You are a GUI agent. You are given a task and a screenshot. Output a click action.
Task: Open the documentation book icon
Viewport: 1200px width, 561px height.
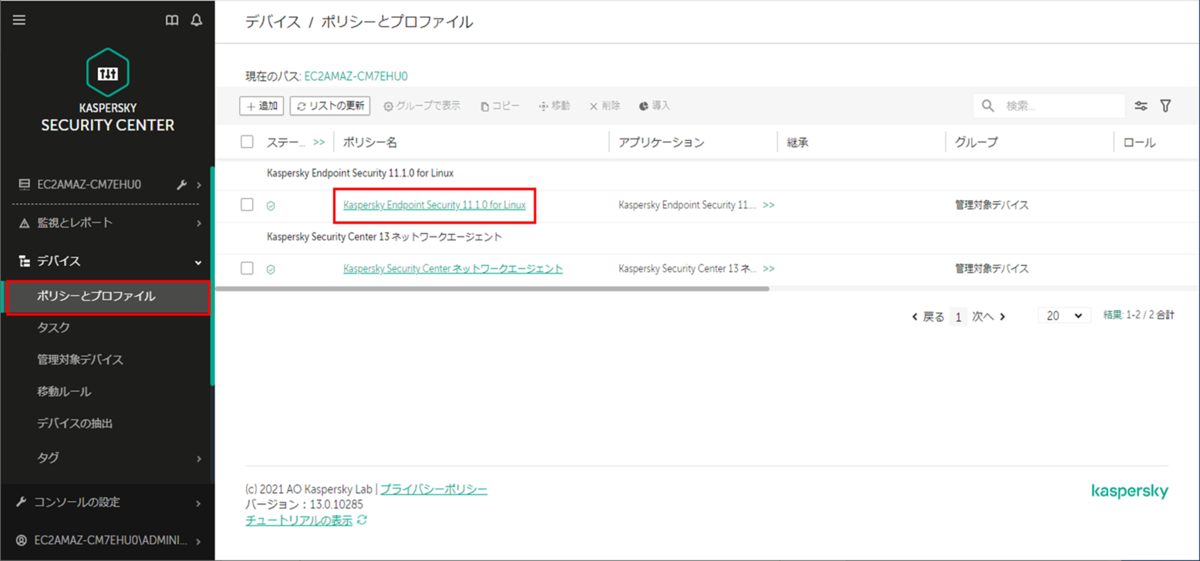click(x=172, y=20)
